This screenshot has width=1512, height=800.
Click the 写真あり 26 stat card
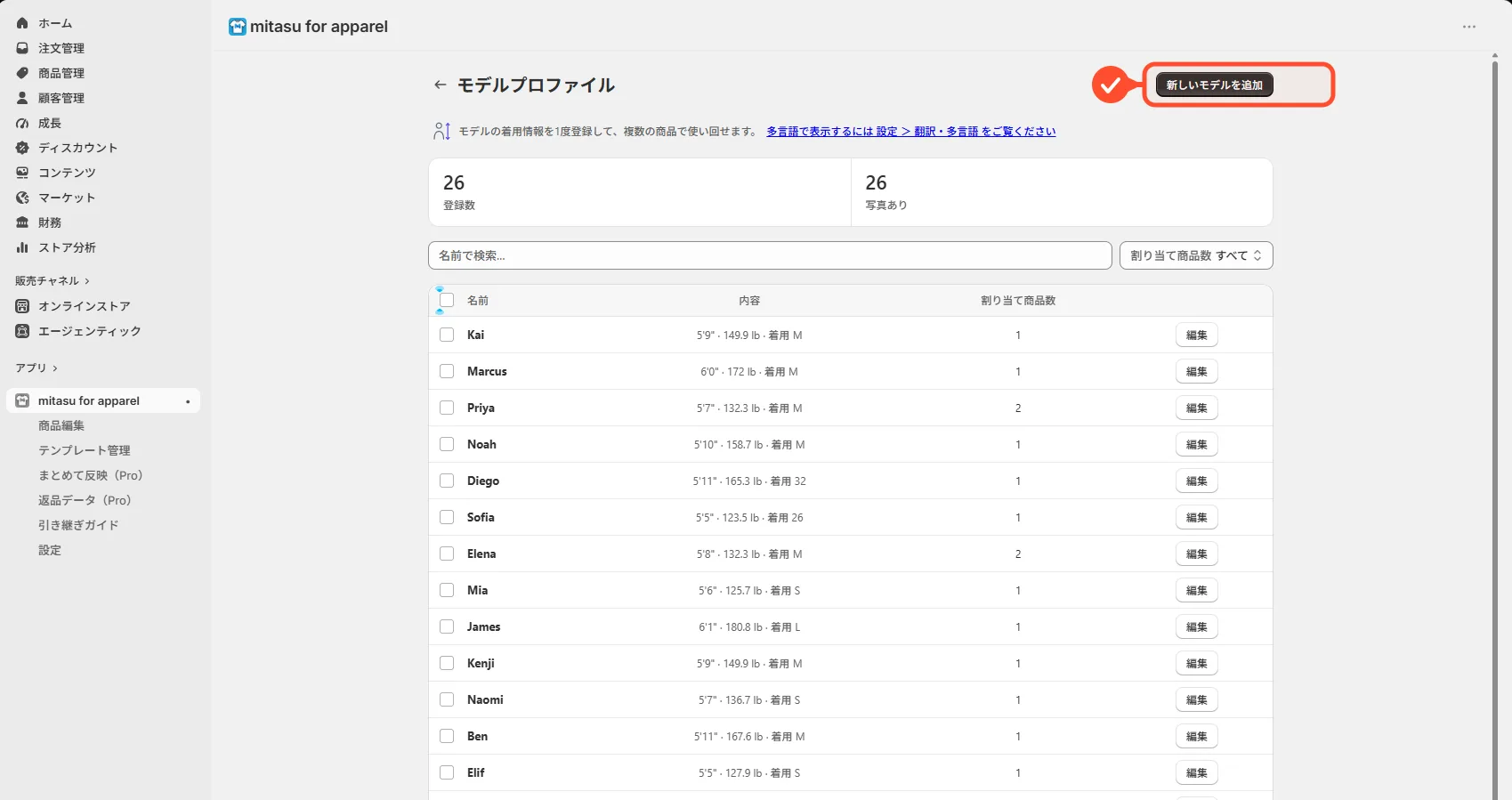(1062, 192)
